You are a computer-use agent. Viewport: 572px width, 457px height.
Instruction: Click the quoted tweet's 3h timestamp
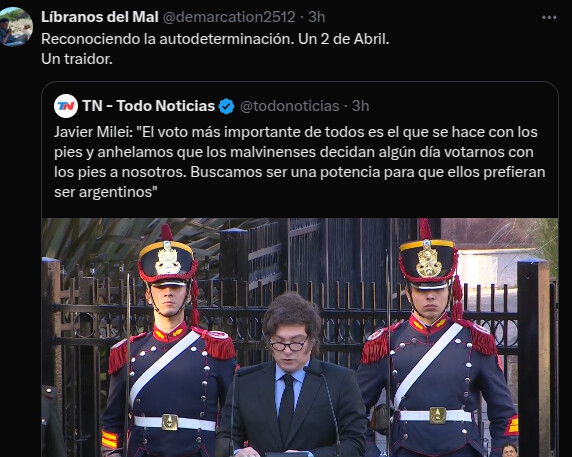click(360, 106)
